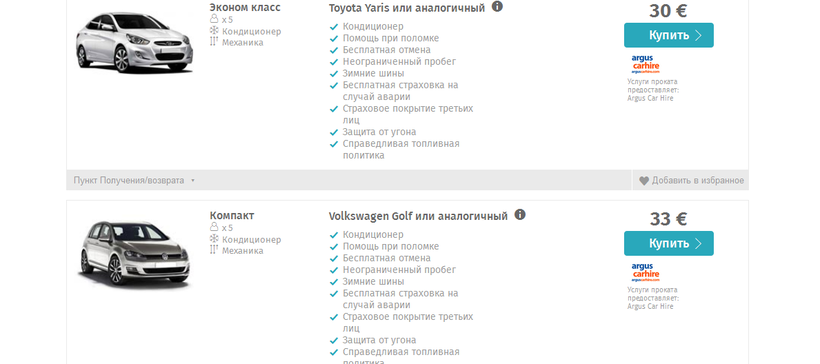Buy the Toyota Yaris for 30 €

[668, 35]
